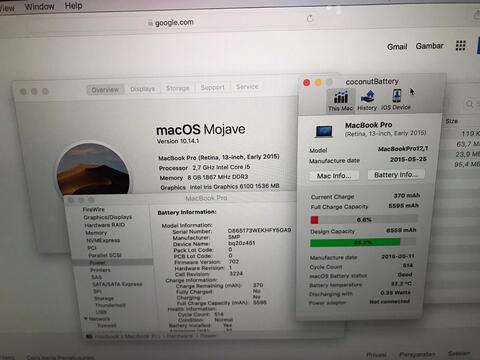The height and width of the screenshot is (360, 480).
Task: Select Firewall under Network in sidebar
Action: pyautogui.click(x=107, y=326)
